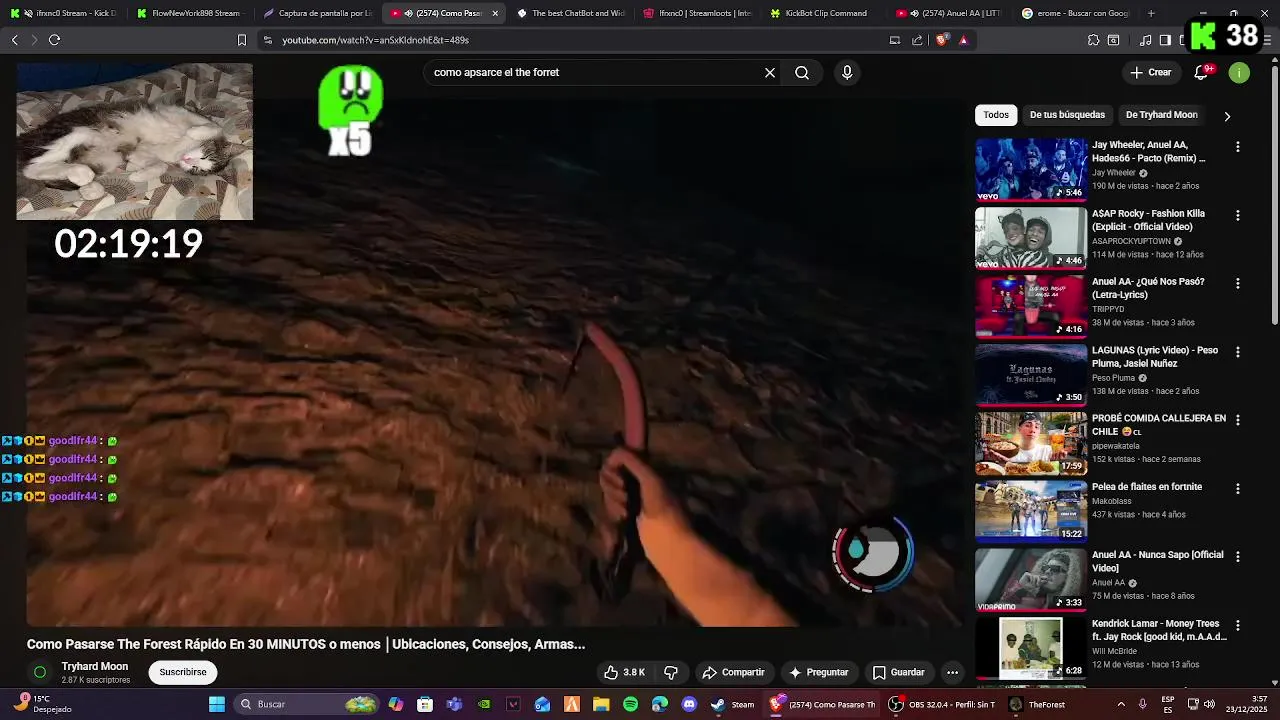Open more actions ellipsis below video
The height and width of the screenshot is (720, 1280).
coord(952,672)
